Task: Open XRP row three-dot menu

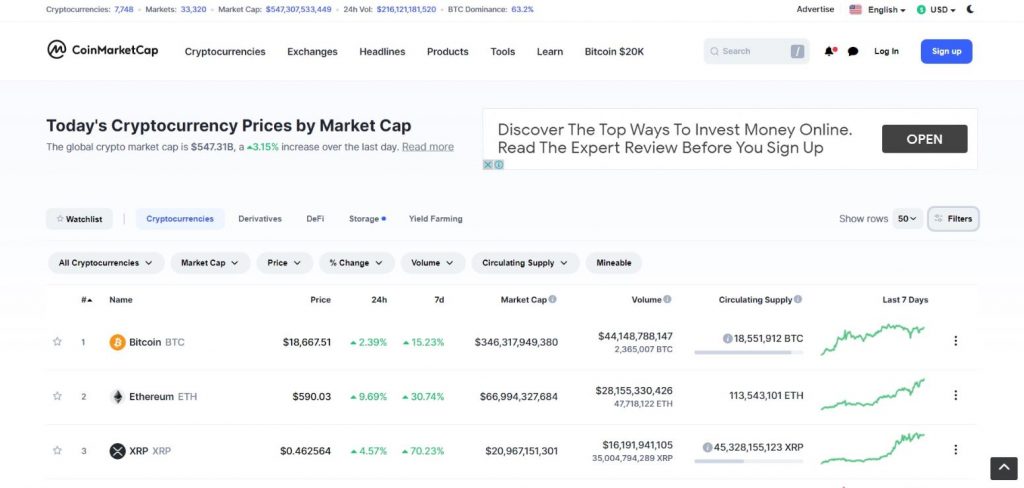Action: tap(955, 449)
